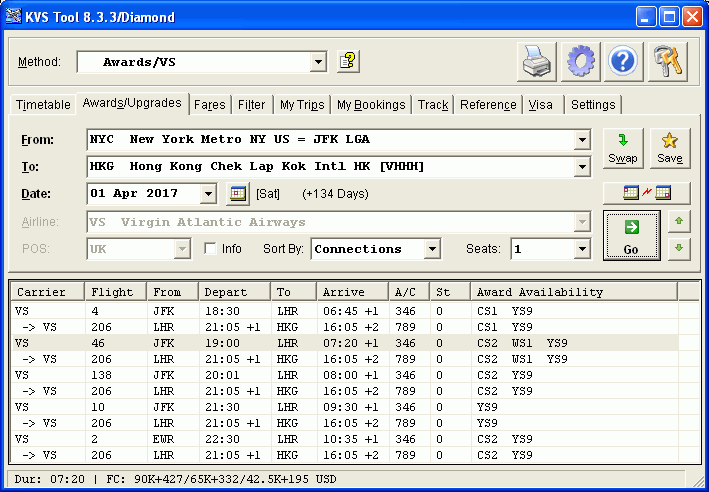The image size is (709, 492).
Task: Enable the Info checkbox
Action: pos(210,249)
